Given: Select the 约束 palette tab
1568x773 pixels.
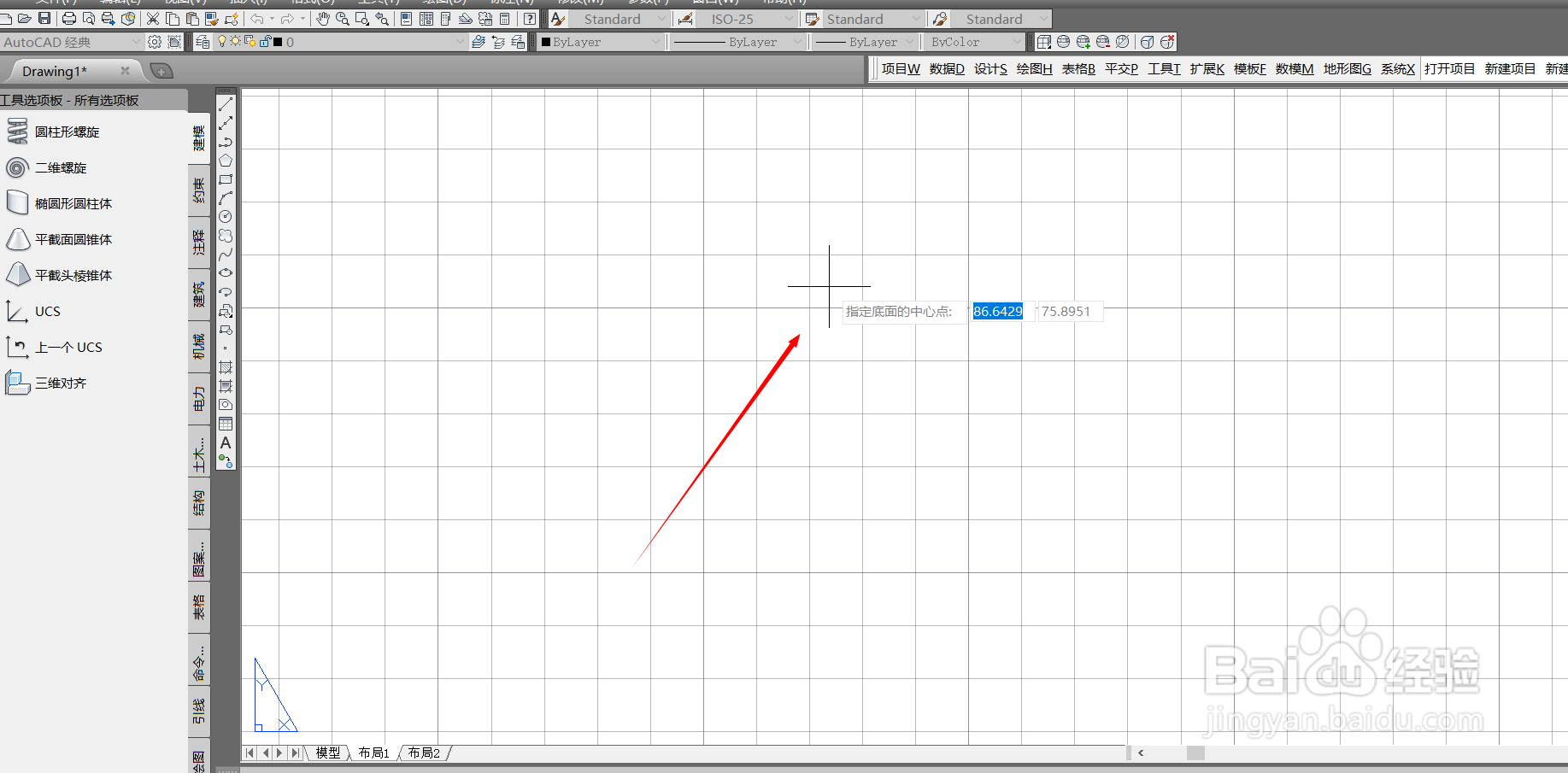Looking at the screenshot, I should point(199,191).
